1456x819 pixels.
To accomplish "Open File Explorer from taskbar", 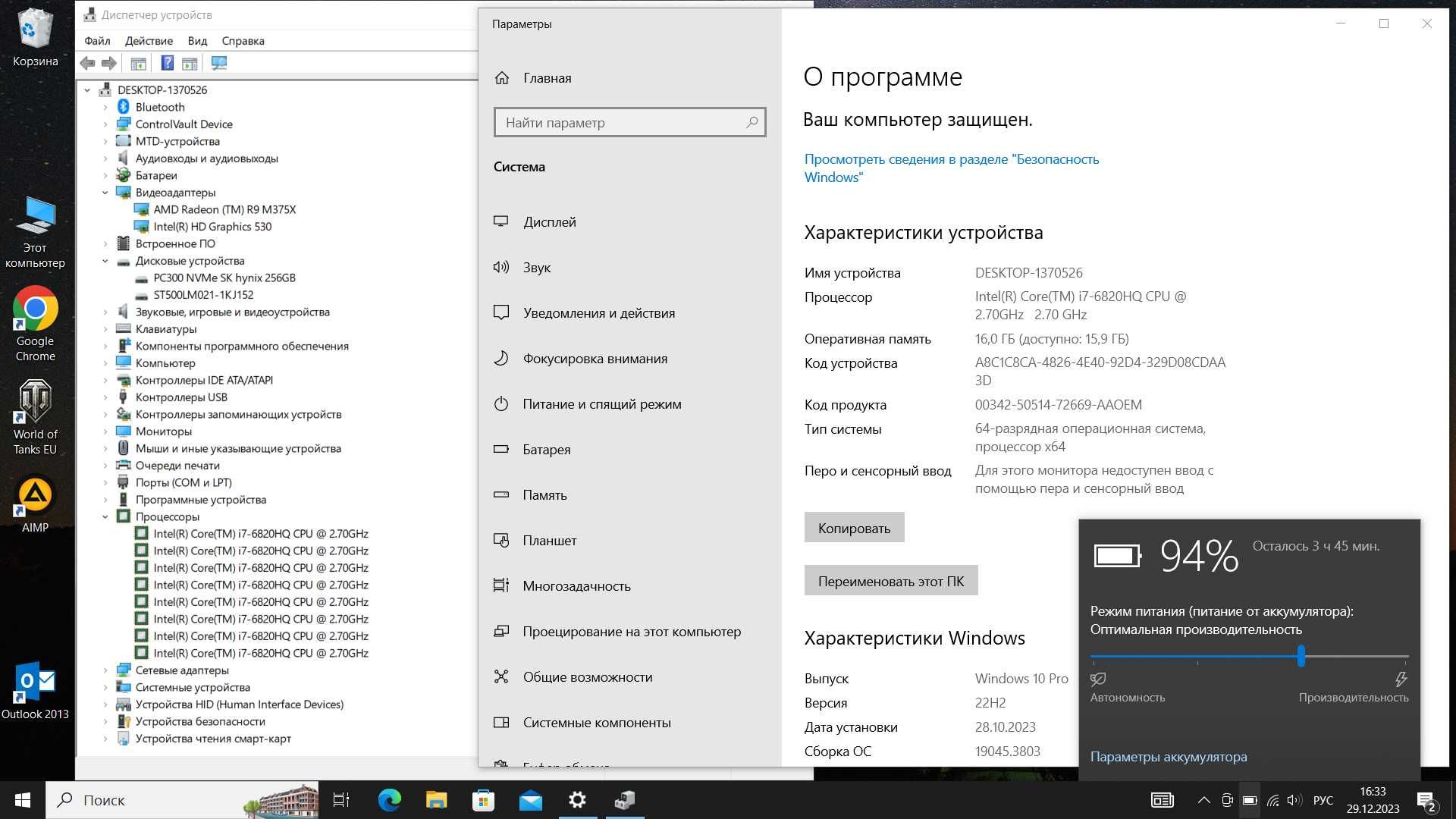I will click(436, 800).
